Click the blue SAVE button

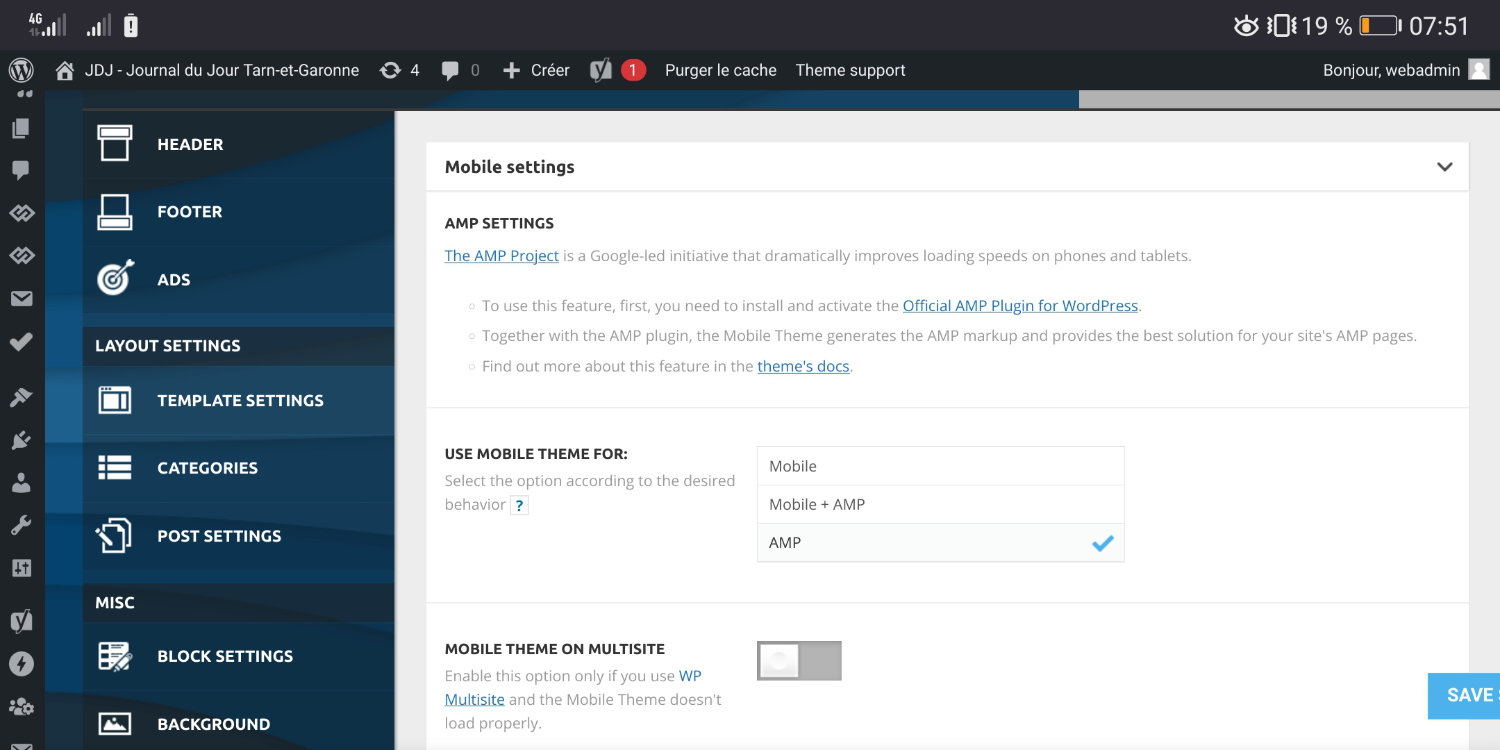point(1464,695)
